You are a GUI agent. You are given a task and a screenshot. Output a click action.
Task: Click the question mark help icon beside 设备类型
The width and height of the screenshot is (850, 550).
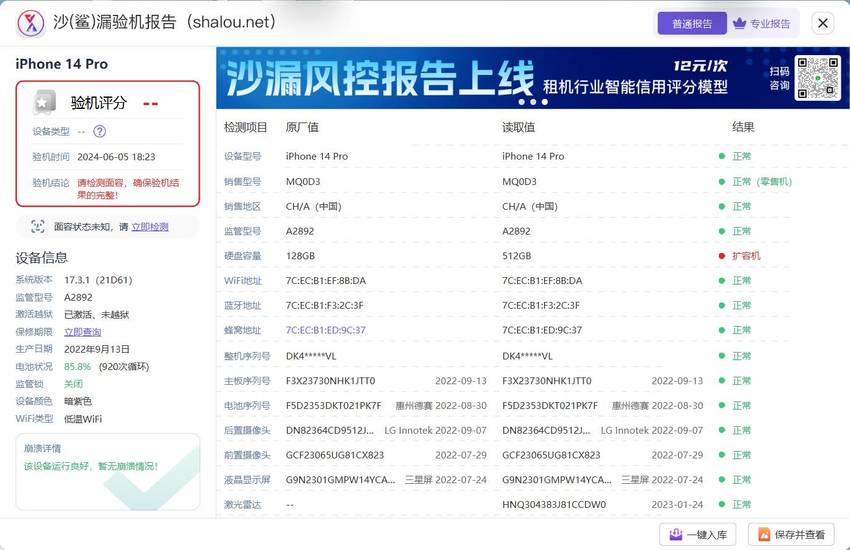100,131
